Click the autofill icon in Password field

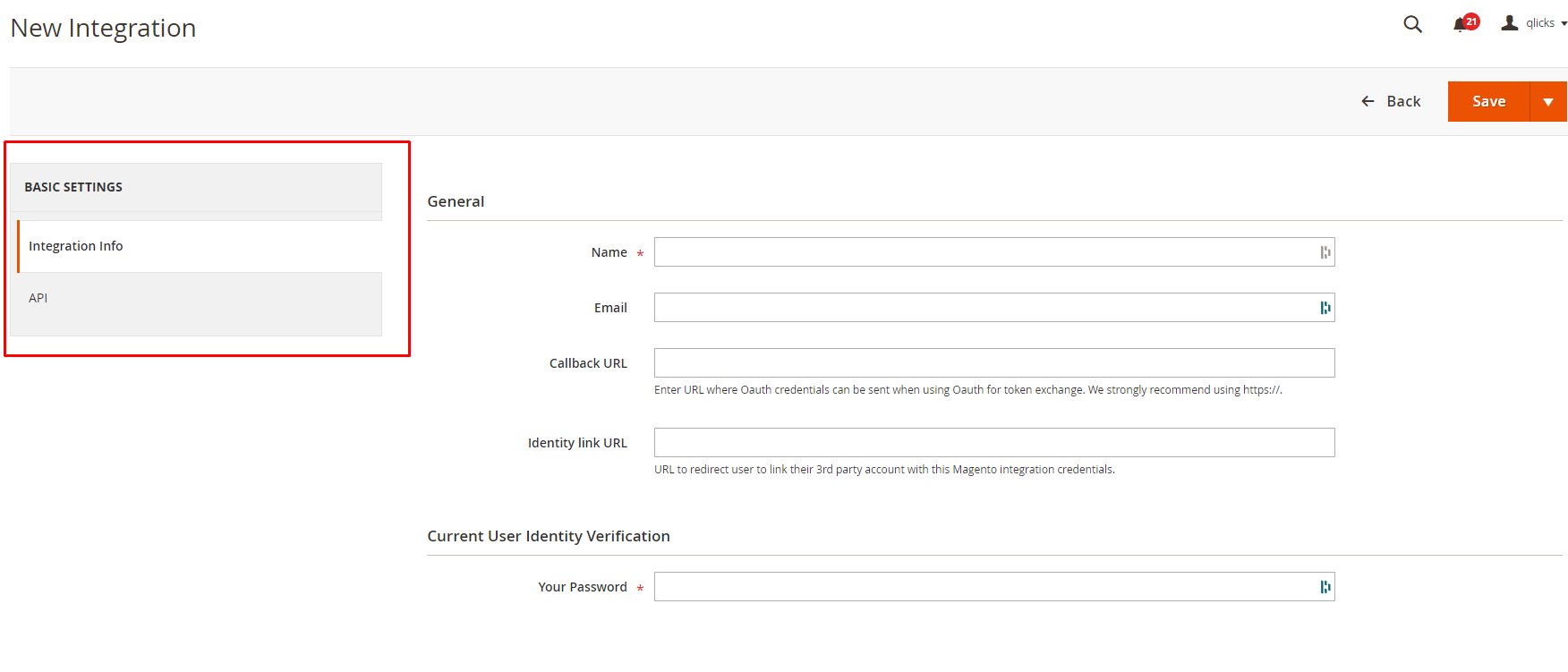click(1325, 587)
